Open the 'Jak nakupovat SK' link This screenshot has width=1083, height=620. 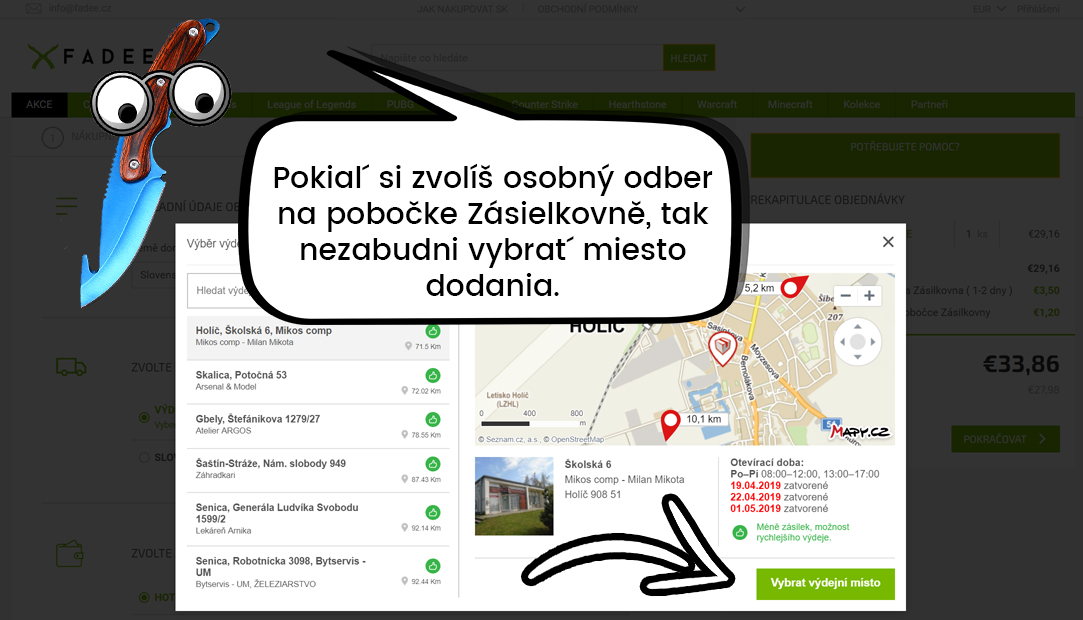coord(462,9)
